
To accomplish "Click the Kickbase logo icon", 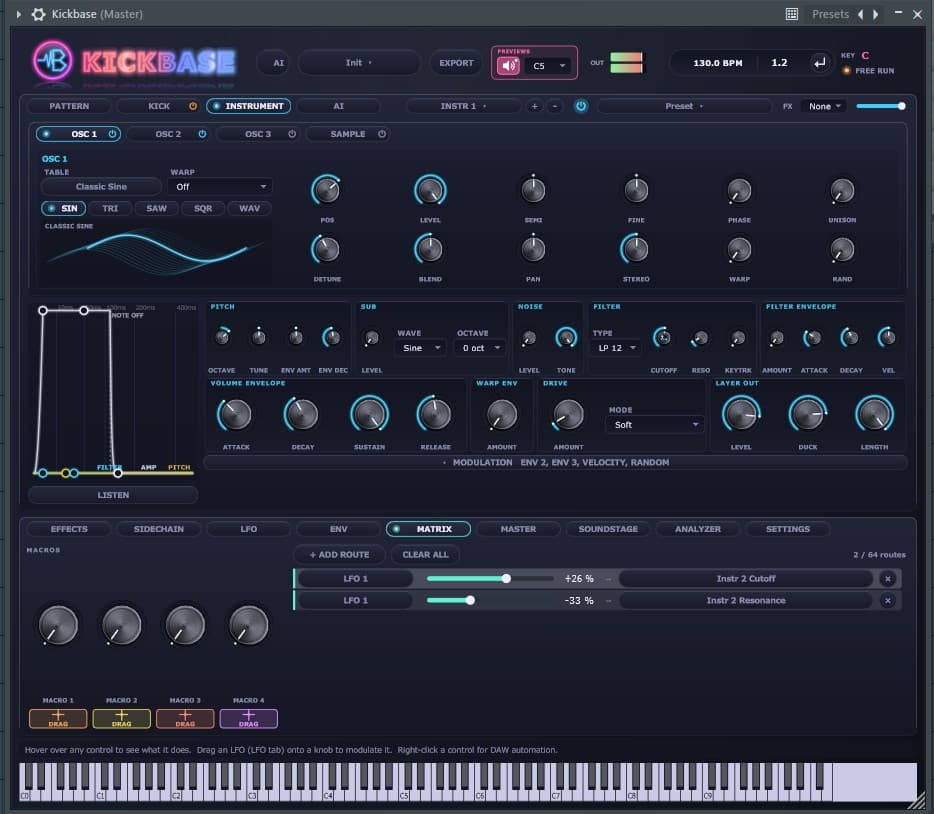I will click(x=52, y=61).
